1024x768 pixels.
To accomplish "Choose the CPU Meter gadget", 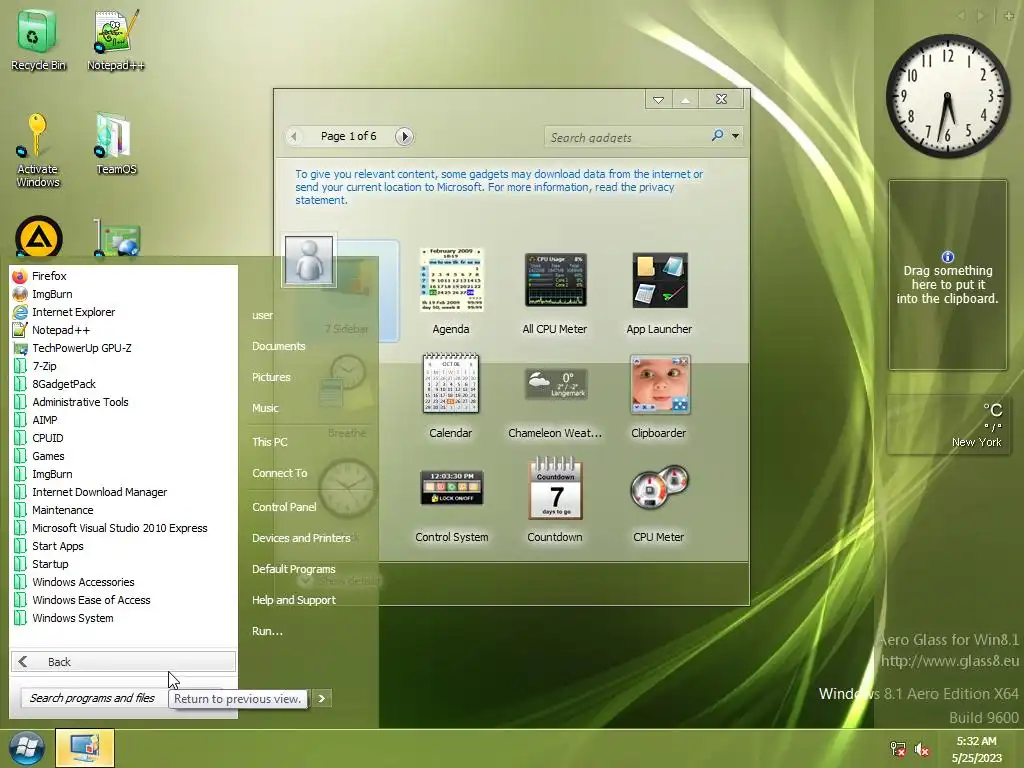I will (658, 501).
